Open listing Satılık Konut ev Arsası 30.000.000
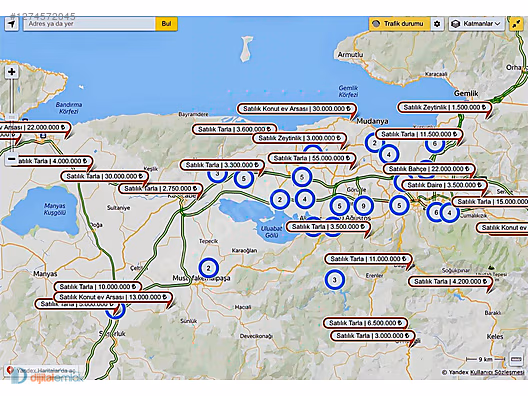 [x=297, y=109]
